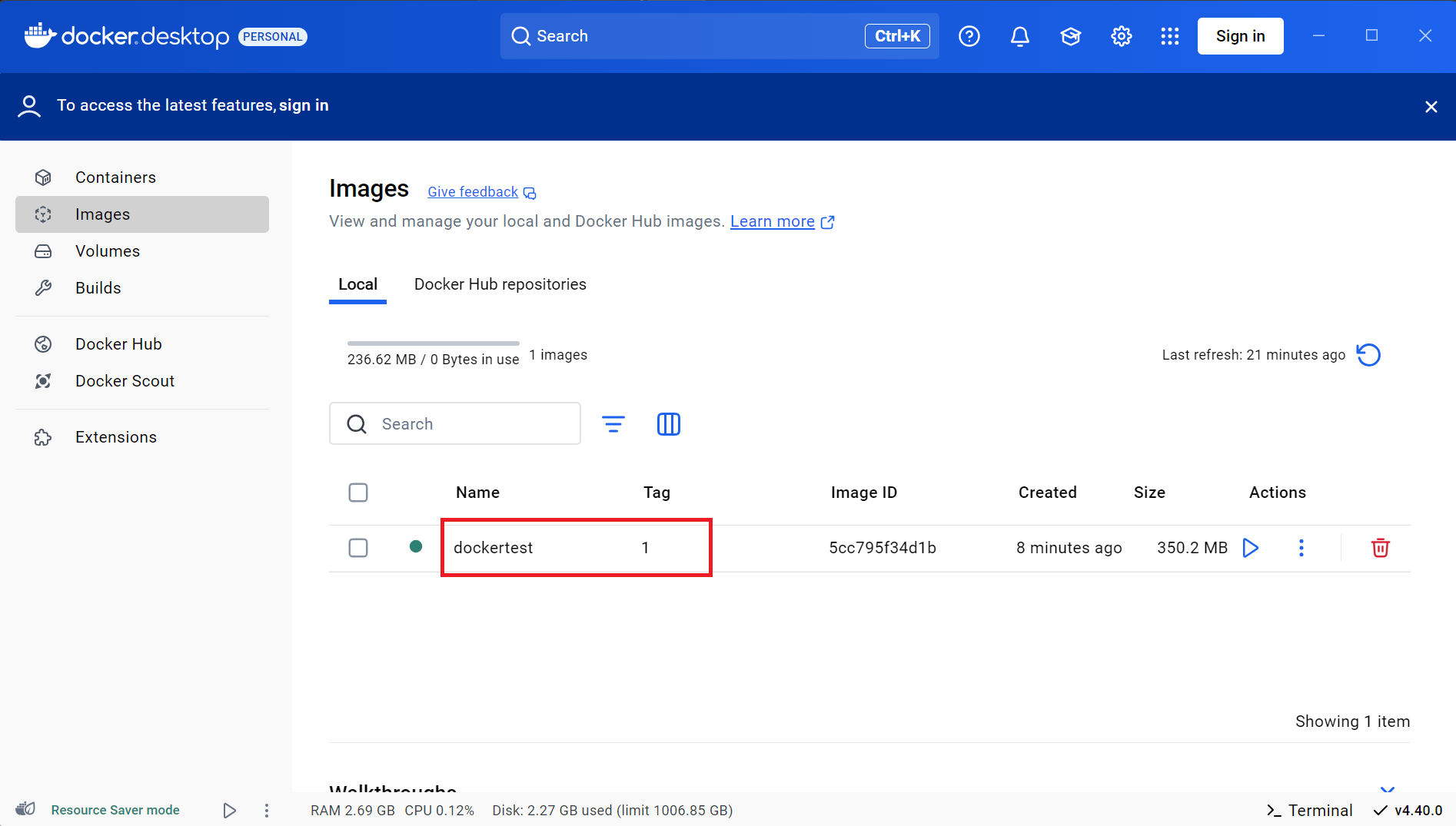Open the notifications bell

click(1020, 36)
